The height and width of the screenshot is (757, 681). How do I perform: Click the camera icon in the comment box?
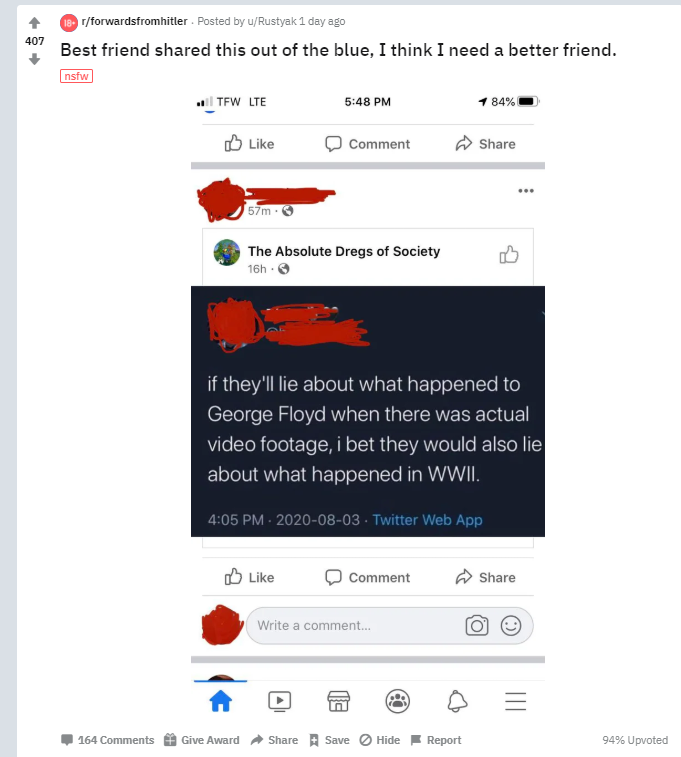(x=477, y=626)
